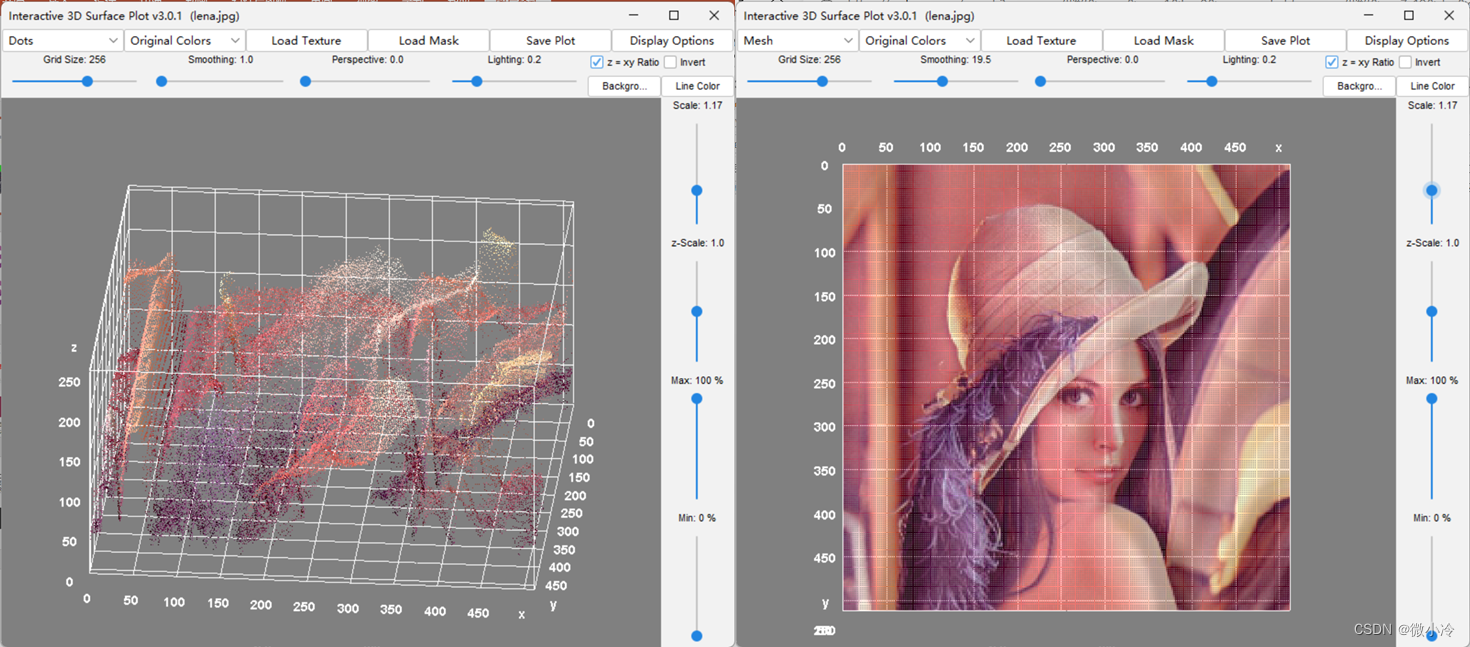Click Load Texture in right window
Viewport: 1470px width, 647px height.
click(1041, 41)
